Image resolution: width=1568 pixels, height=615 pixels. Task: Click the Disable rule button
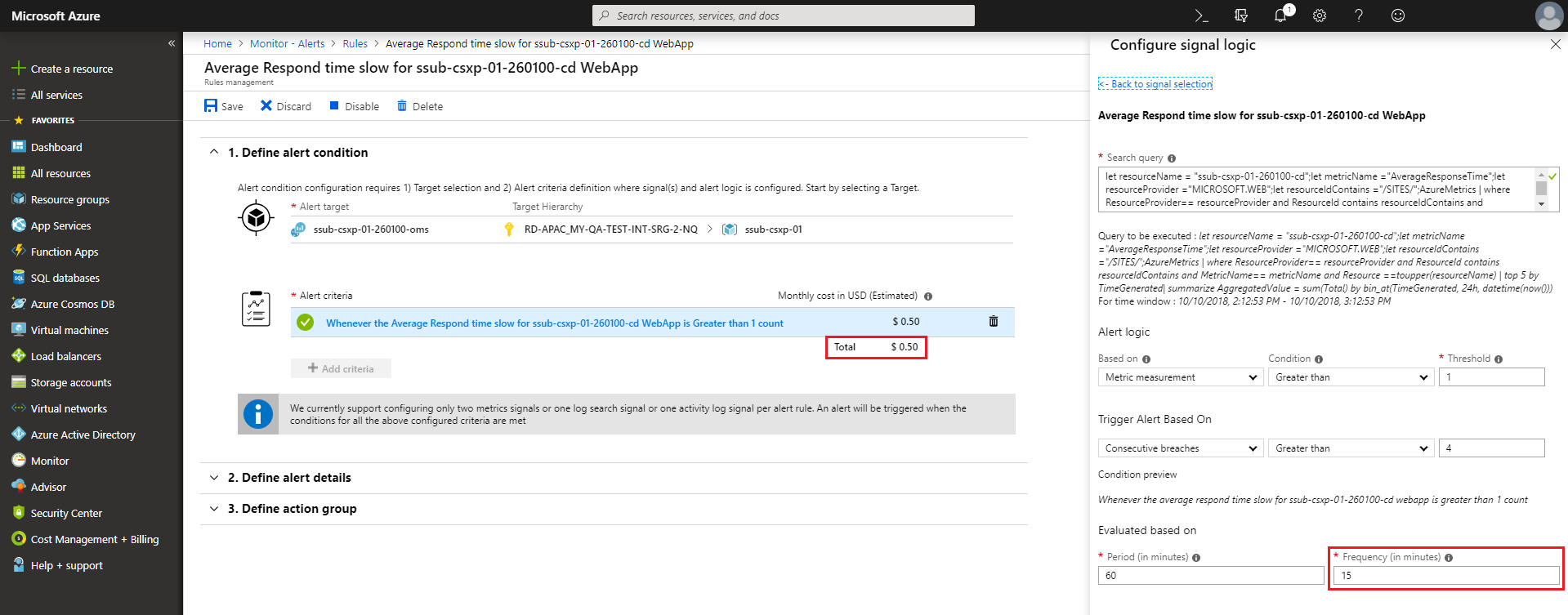pyautogui.click(x=355, y=106)
